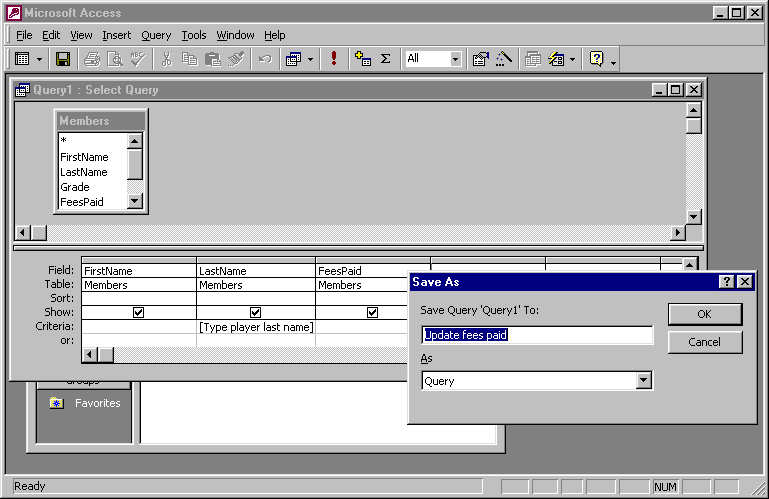
Task: Open the Favorites folder icon
Action: (x=56, y=403)
